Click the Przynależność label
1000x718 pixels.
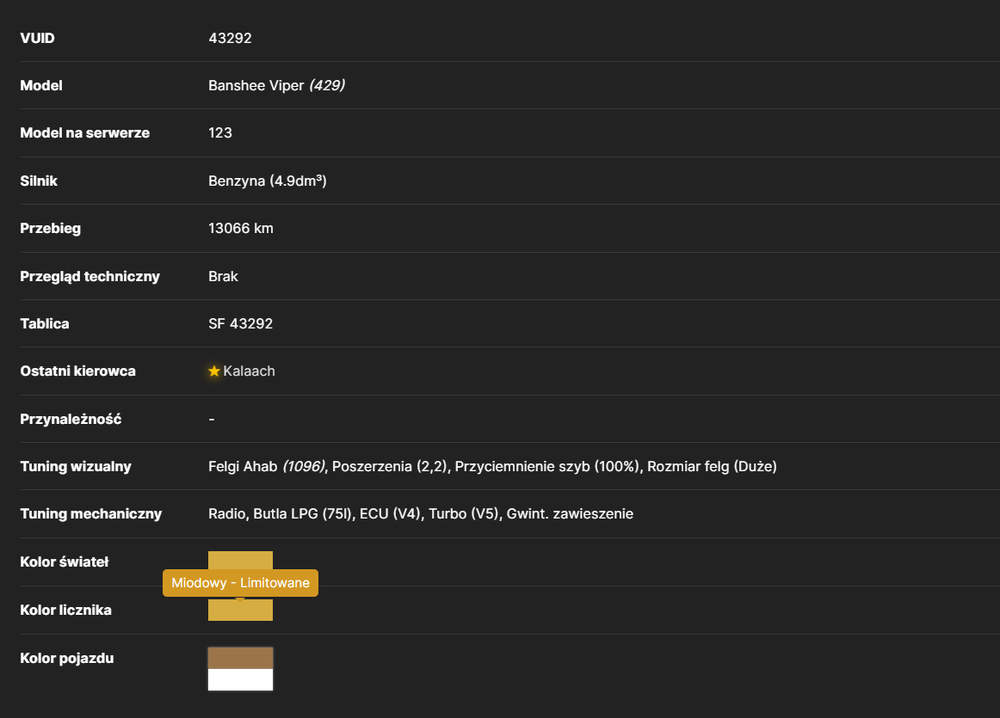tap(71, 419)
